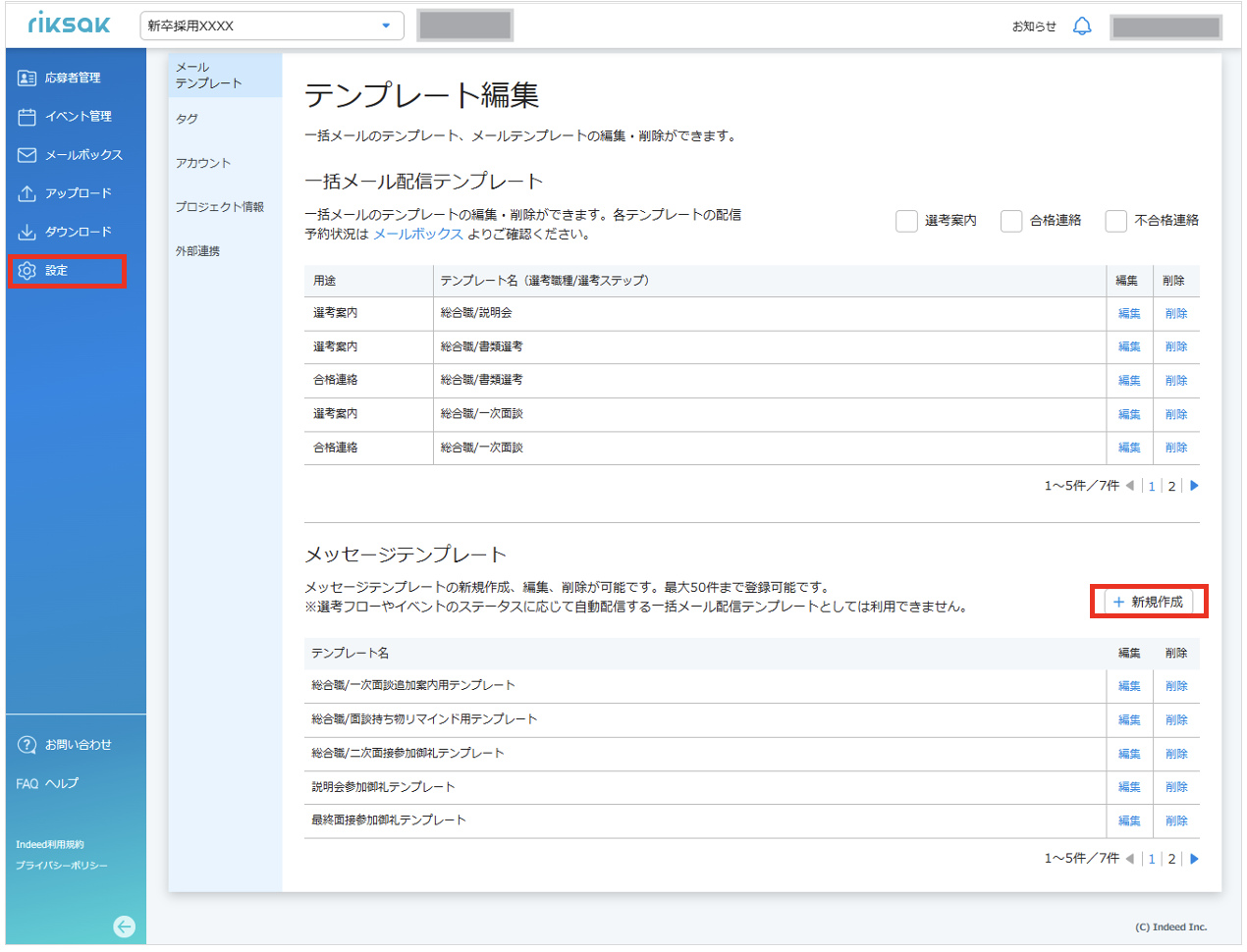Image resolution: width=1247 pixels, height=952 pixels.
Task: Open 応募者管理 in the sidebar
Action: [x=73, y=78]
